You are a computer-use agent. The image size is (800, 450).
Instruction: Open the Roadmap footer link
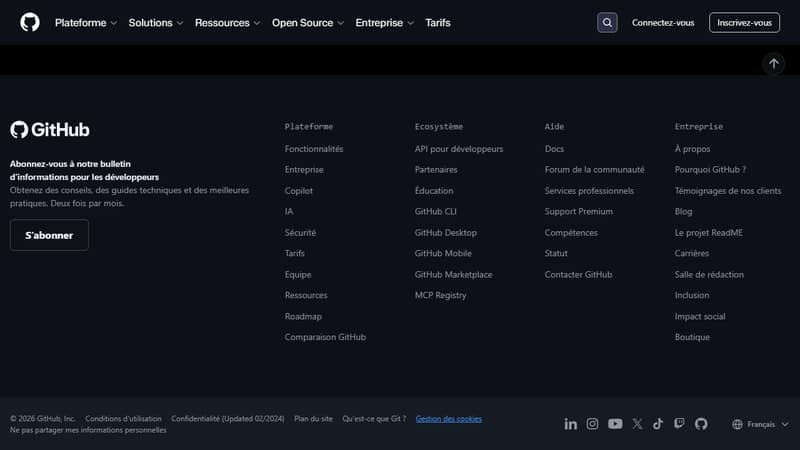point(303,316)
